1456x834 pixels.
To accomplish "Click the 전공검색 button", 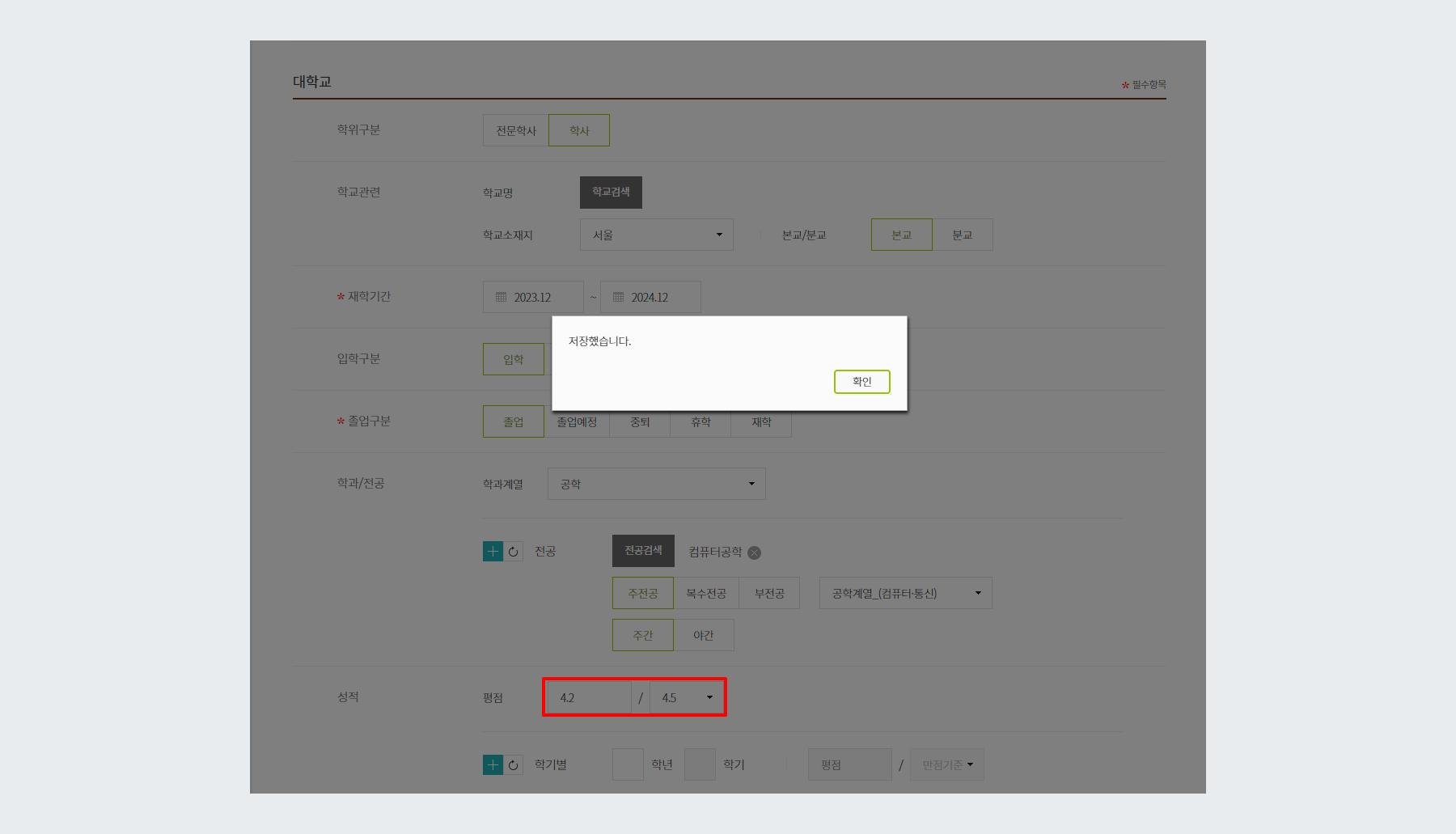I will (643, 551).
